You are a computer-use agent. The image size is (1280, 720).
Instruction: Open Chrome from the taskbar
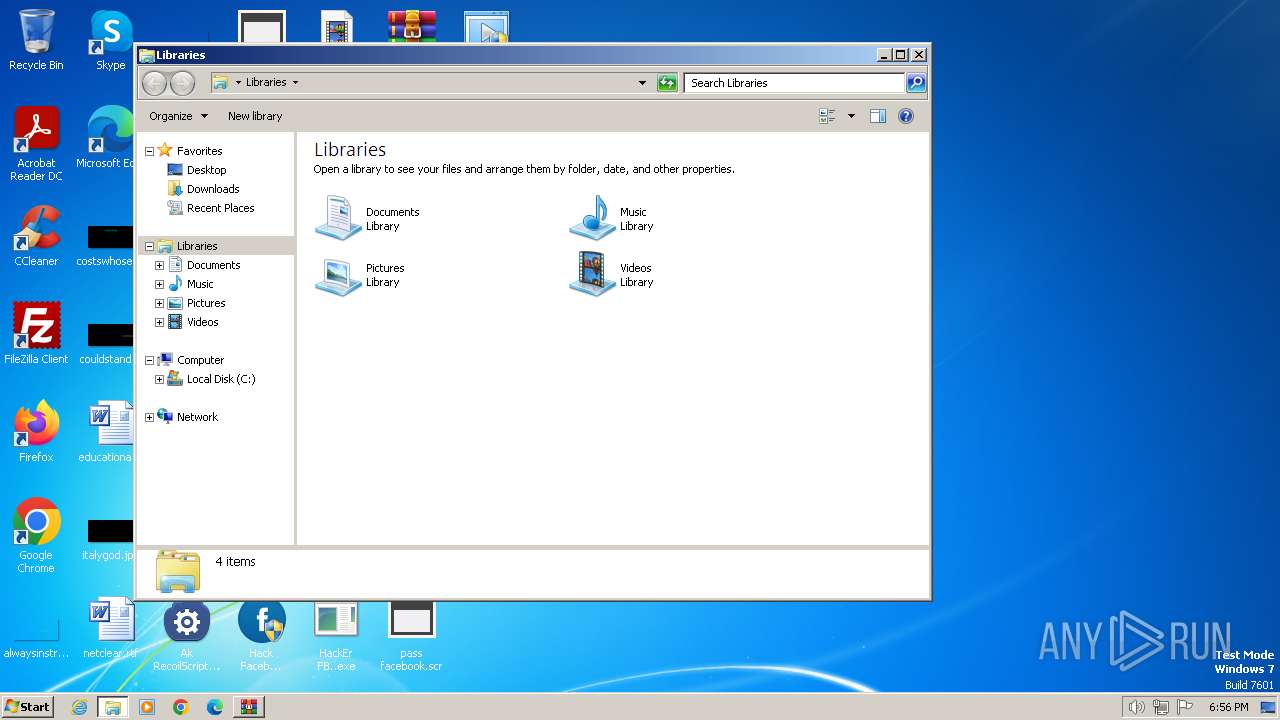click(181, 707)
